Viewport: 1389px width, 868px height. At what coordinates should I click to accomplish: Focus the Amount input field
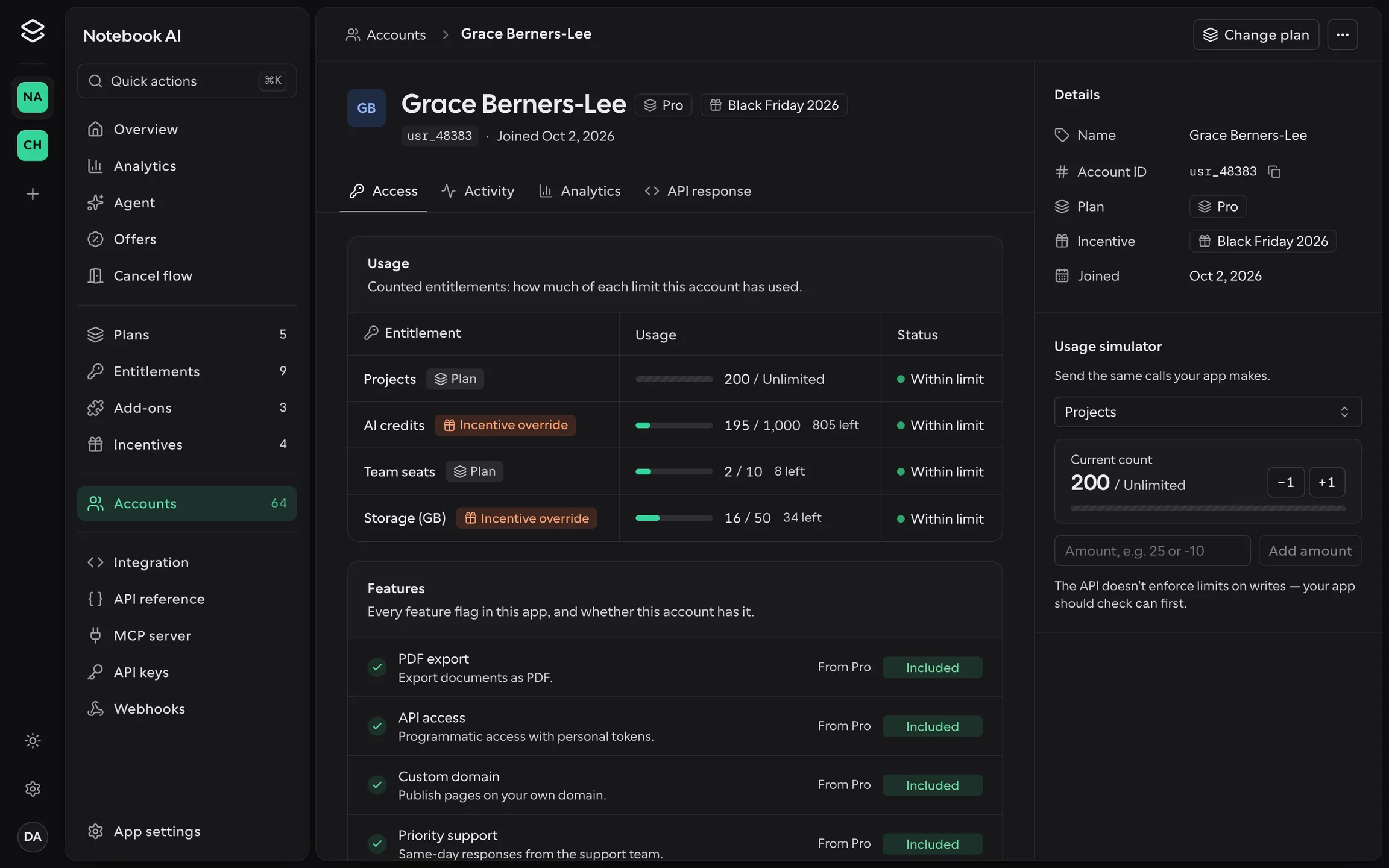click(x=1152, y=551)
